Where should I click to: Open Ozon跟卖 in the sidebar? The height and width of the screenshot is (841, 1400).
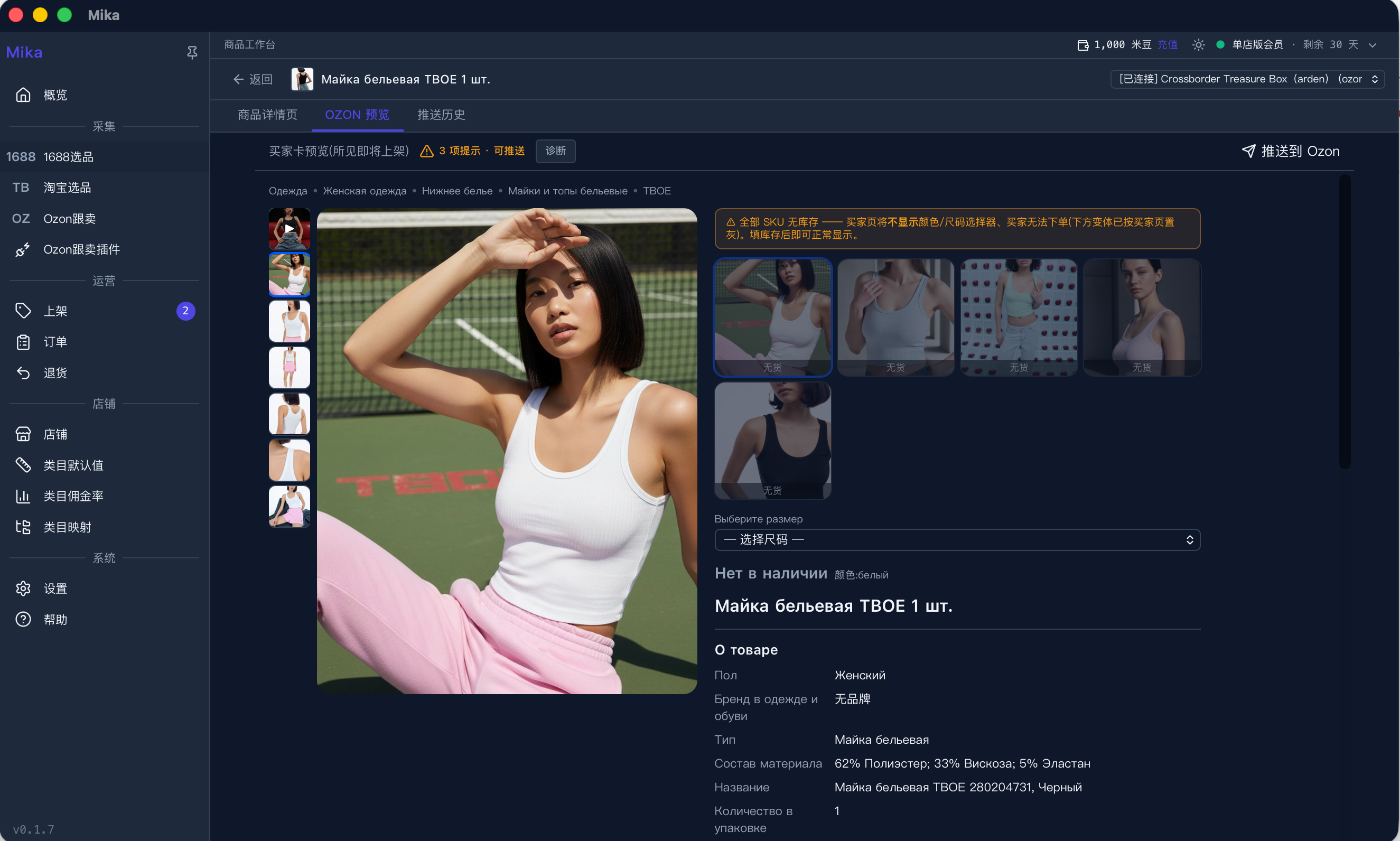click(x=105, y=218)
